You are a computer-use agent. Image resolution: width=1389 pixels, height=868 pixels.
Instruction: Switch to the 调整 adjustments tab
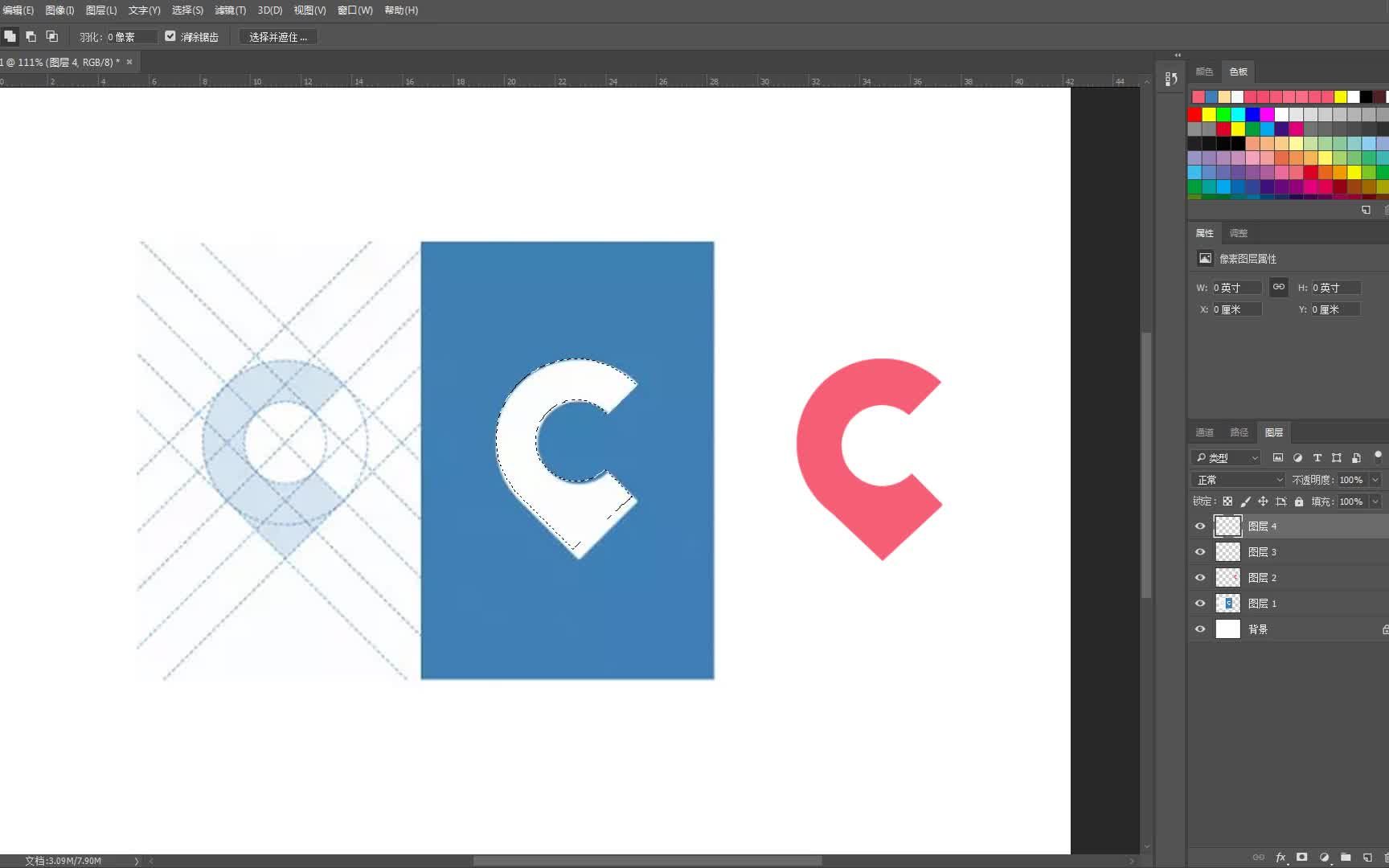pos(1239,233)
